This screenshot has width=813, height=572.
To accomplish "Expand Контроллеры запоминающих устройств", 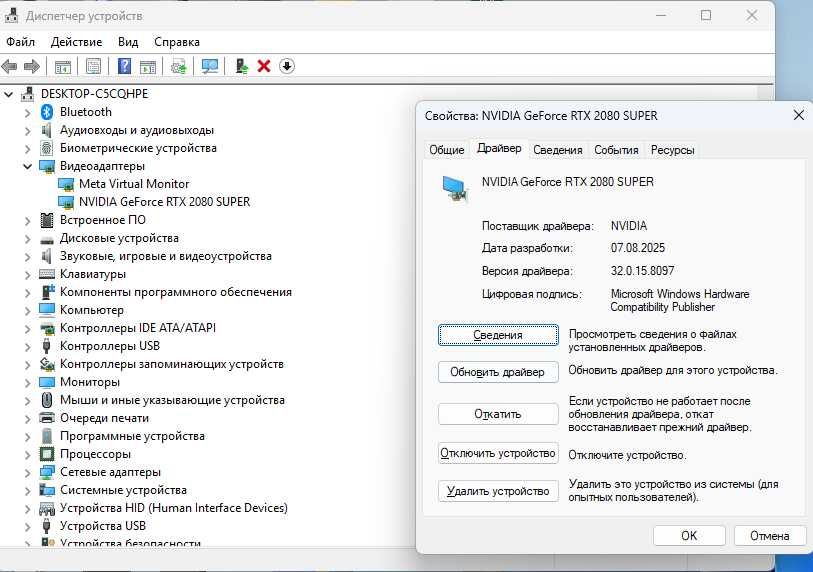I will click(27, 365).
